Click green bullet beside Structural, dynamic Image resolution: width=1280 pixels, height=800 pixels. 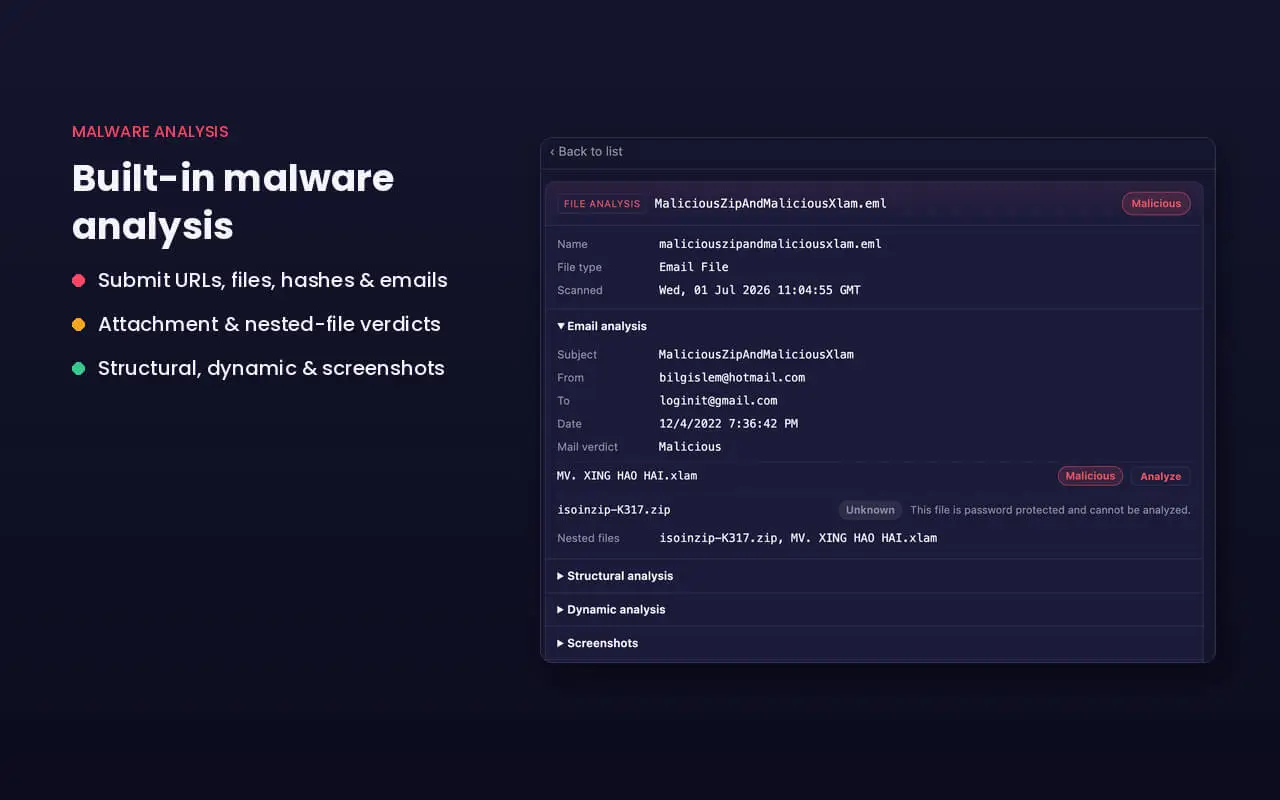pos(78,368)
